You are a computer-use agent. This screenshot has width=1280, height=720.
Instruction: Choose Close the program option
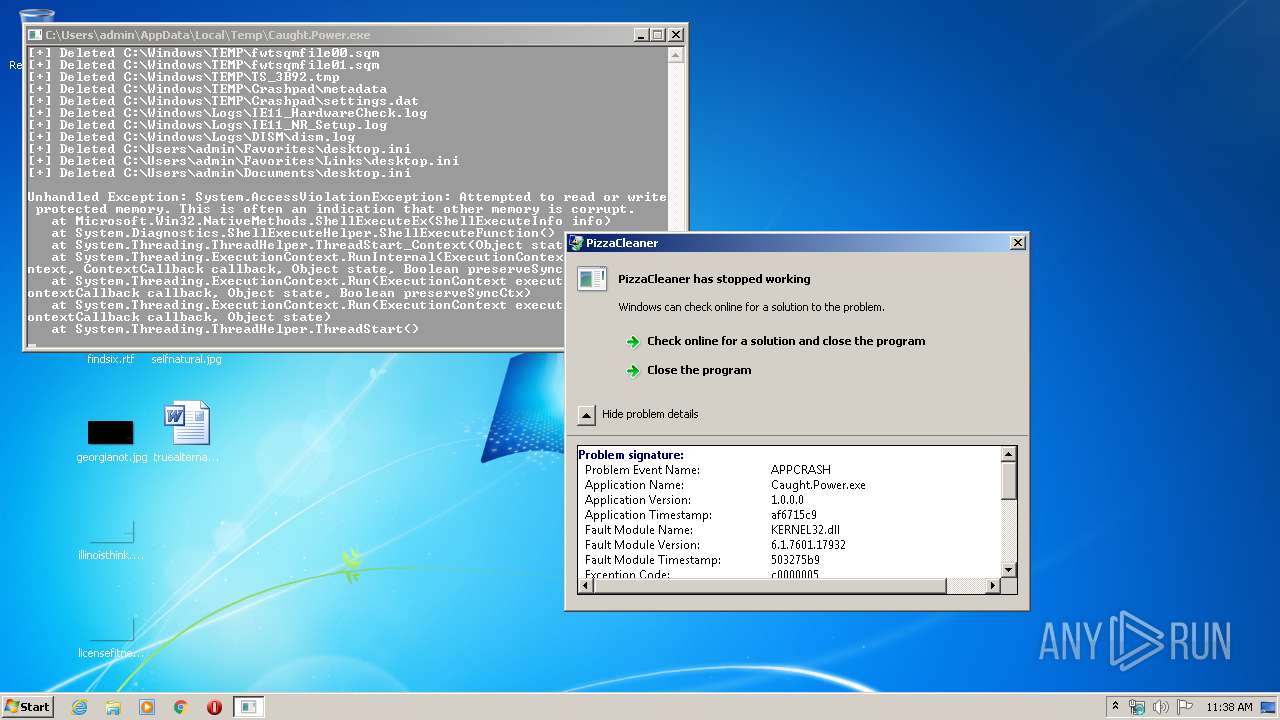click(x=699, y=370)
